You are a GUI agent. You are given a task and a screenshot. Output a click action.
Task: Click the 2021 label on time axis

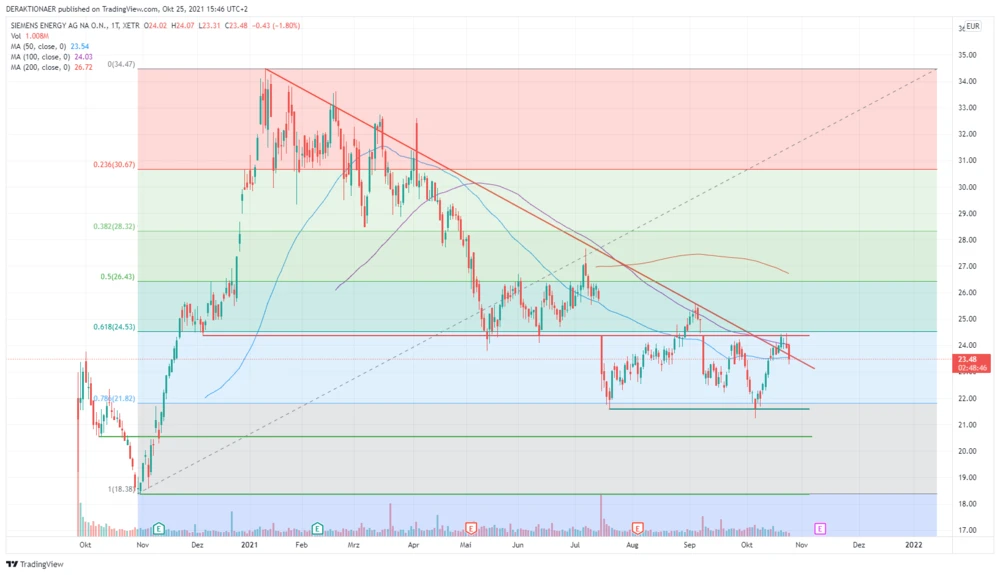click(x=251, y=546)
